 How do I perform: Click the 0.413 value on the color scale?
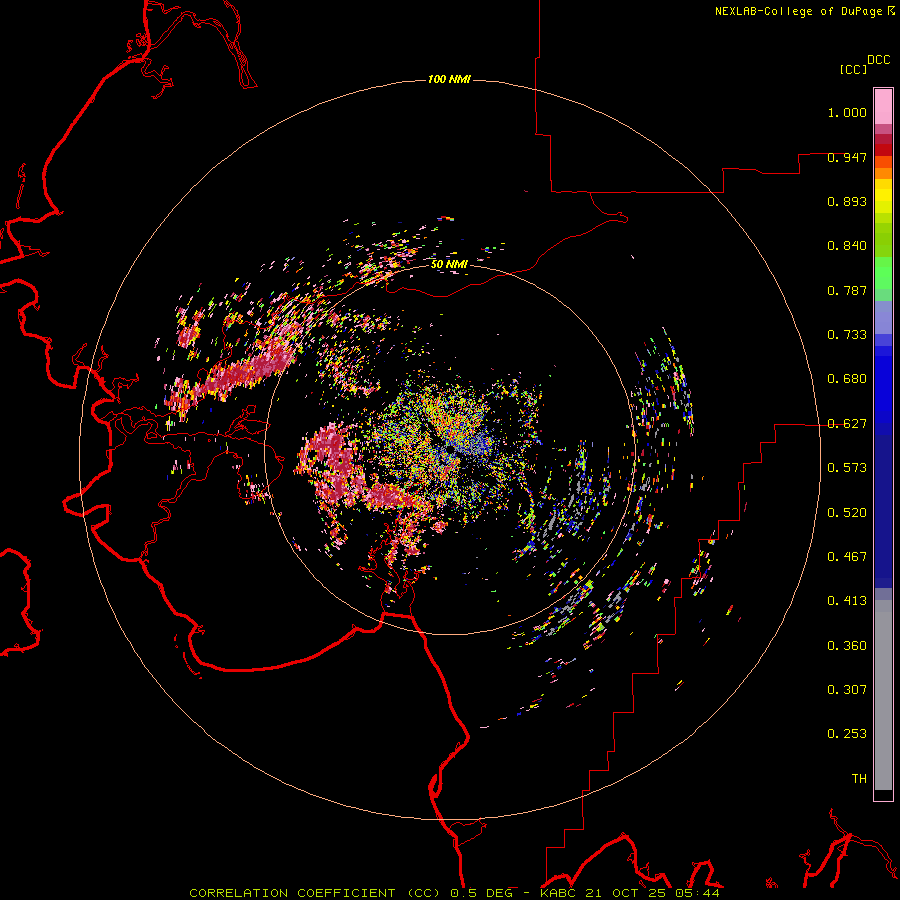pyautogui.click(x=847, y=601)
